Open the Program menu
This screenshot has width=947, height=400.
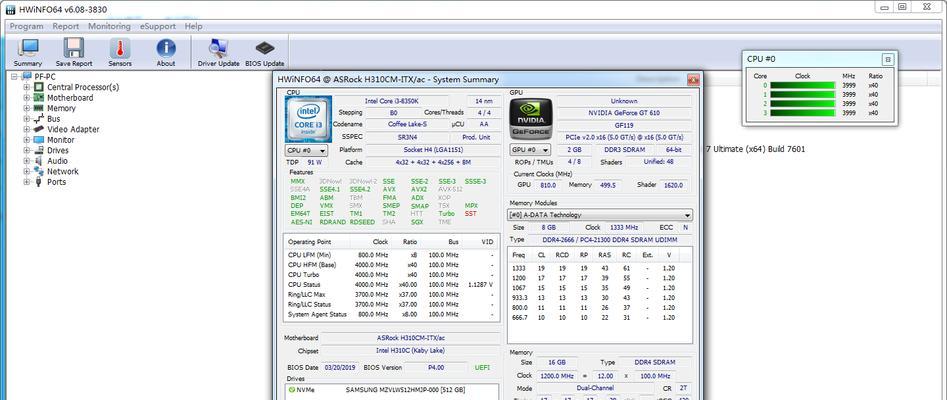click(x=26, y=27)
